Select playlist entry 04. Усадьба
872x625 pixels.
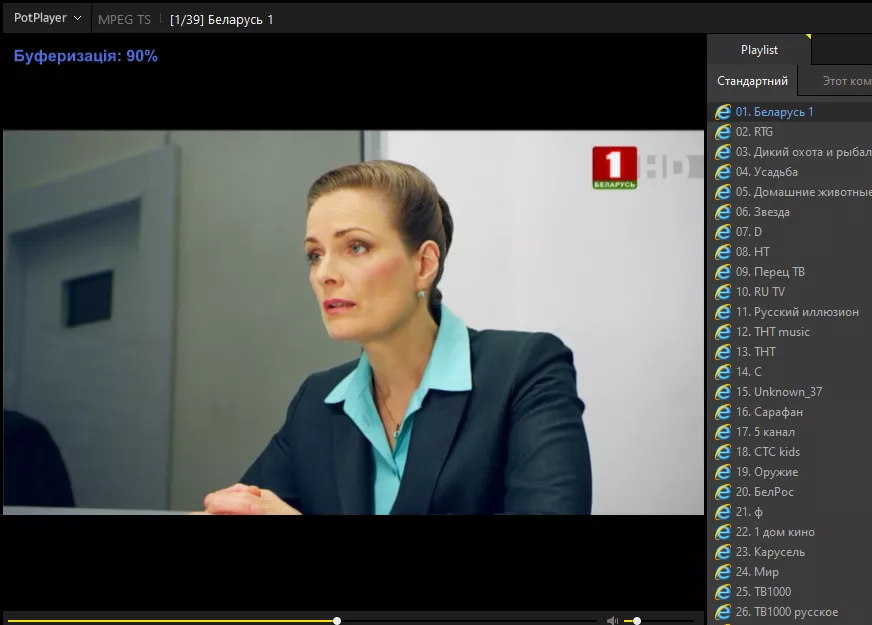click(x=790, y=172)
